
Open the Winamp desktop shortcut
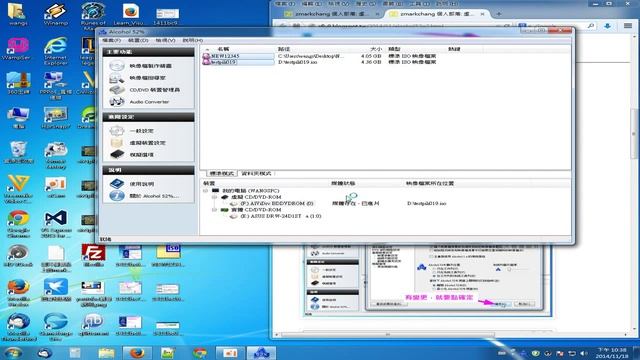pos(56,13)
